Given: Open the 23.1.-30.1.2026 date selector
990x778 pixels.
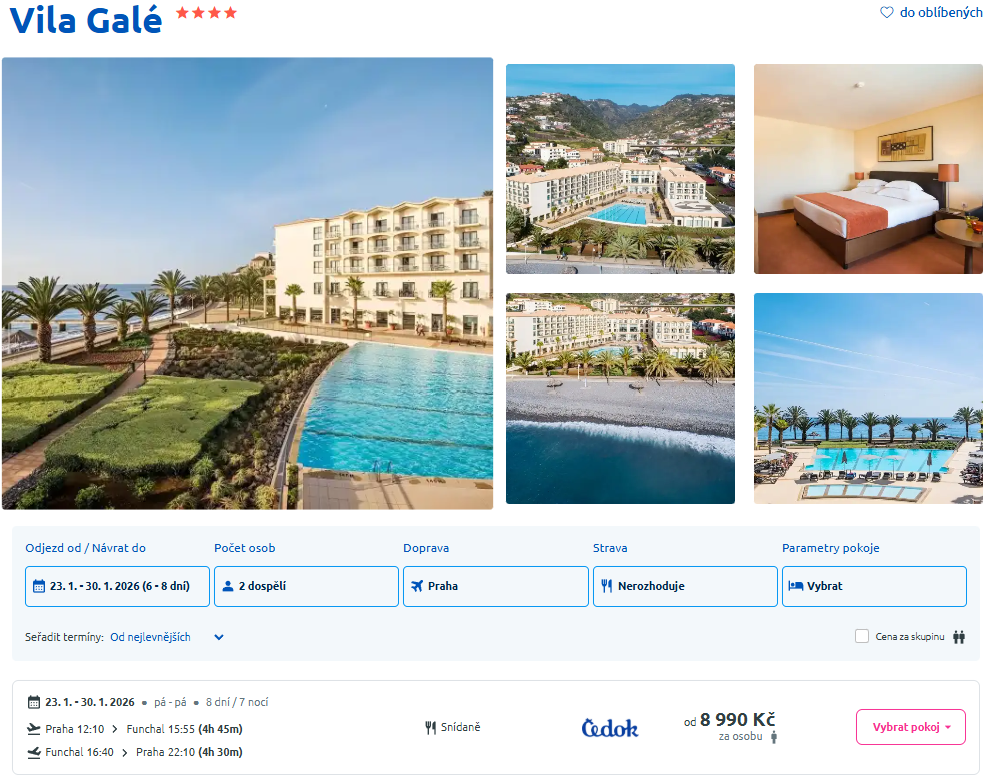Looking at the screenshot, I should tap(117, 587).
